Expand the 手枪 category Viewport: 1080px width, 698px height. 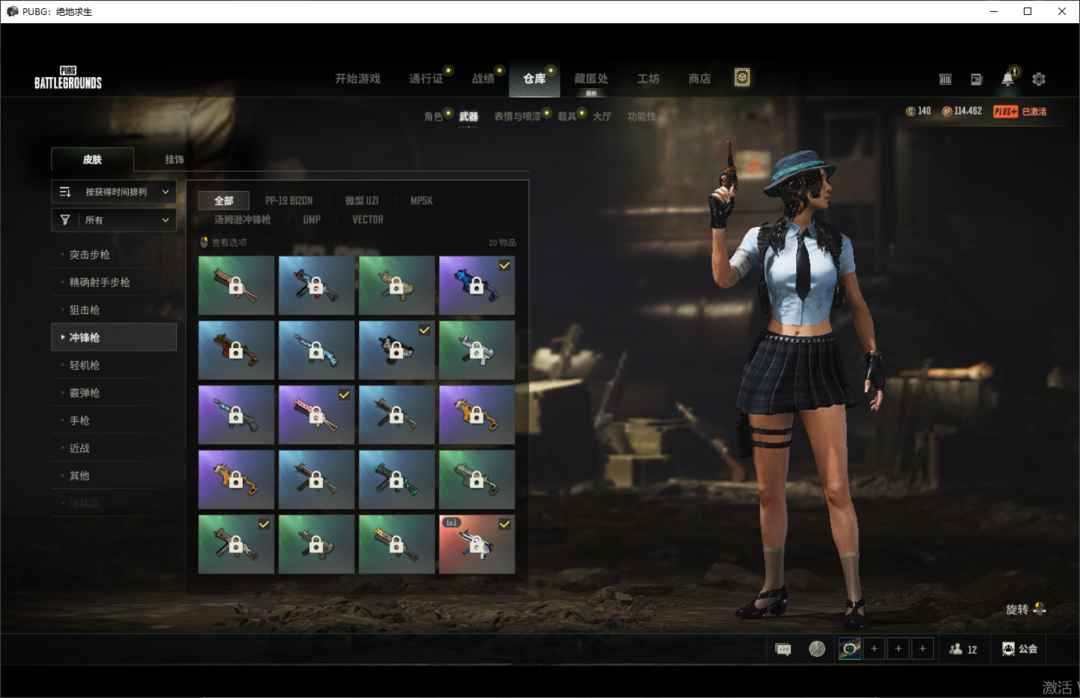[114, 420]
